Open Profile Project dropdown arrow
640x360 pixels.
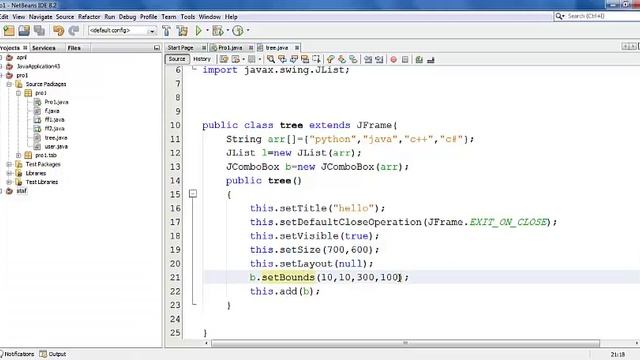click(248, 31)
